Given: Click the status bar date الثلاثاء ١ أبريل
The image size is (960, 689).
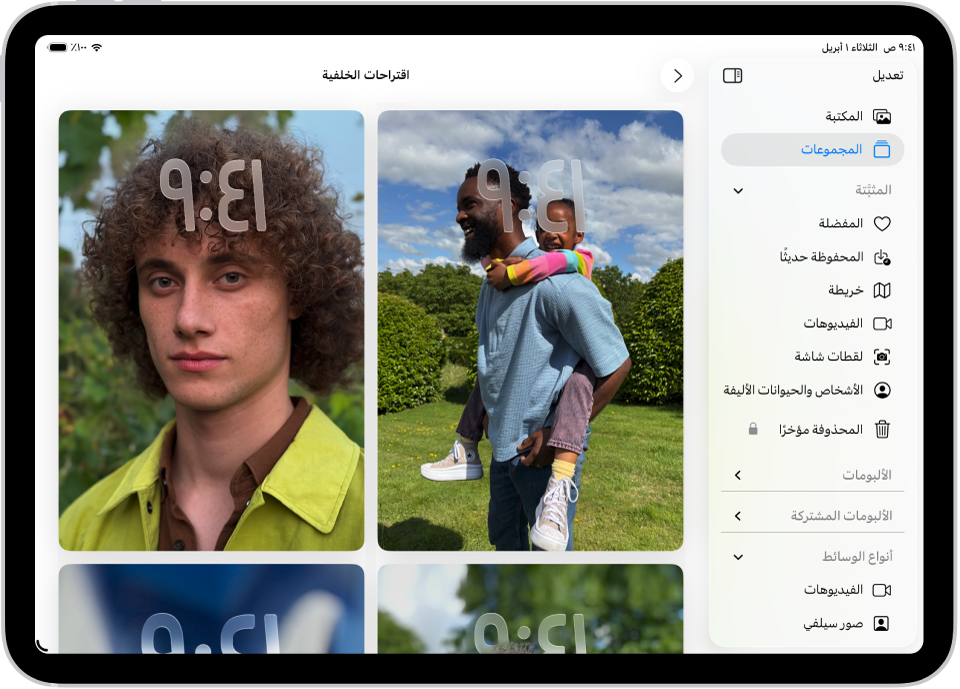Looking at the screenshot, I should coord(849,48).
